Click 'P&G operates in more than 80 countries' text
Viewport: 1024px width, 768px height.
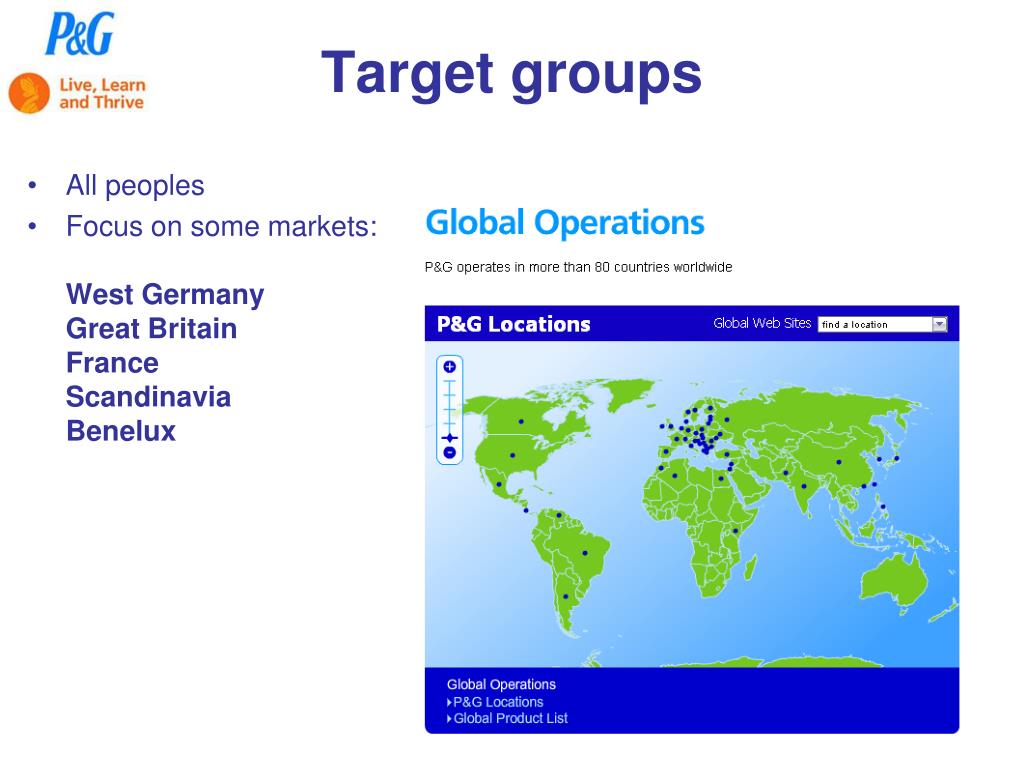tap(578, 267)
